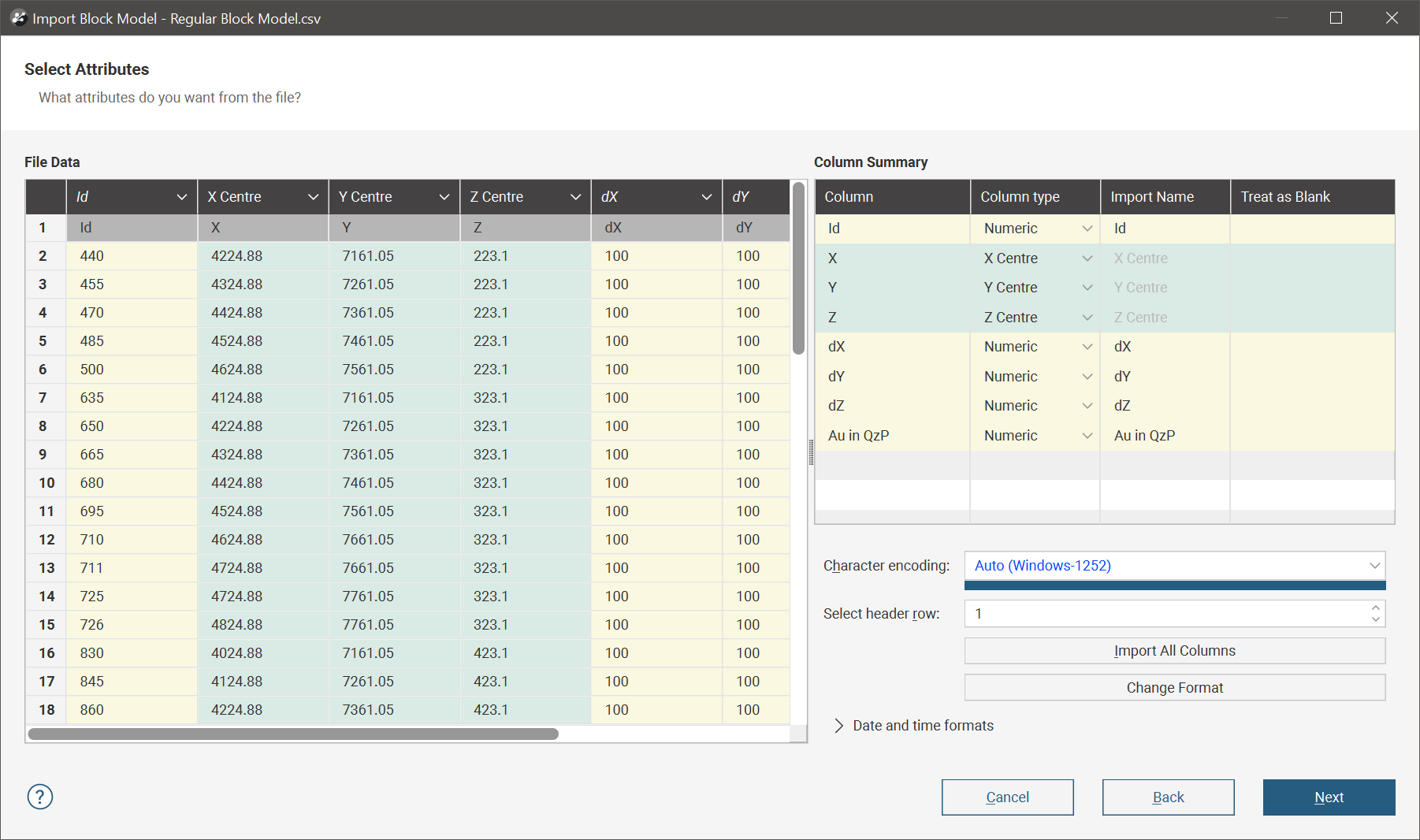Screen dimensions: 1420x840
Task: Click the Change Format button
Action: tap(1174, 688)
